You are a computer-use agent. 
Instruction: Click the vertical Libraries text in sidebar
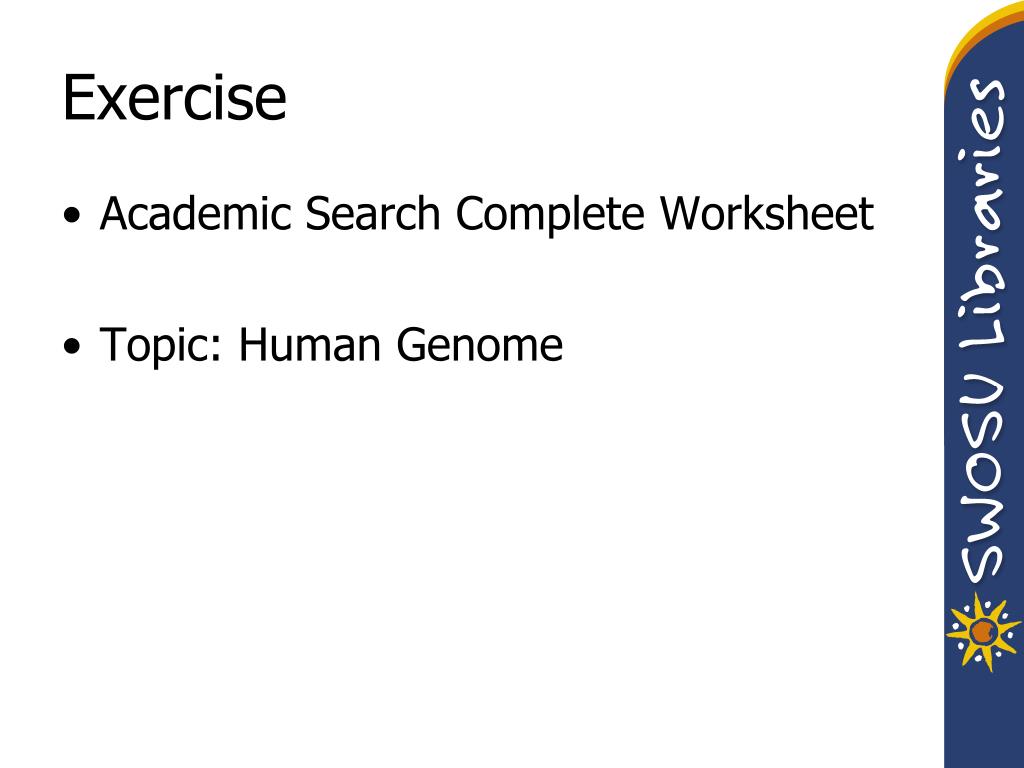click(x=982, y=221)
